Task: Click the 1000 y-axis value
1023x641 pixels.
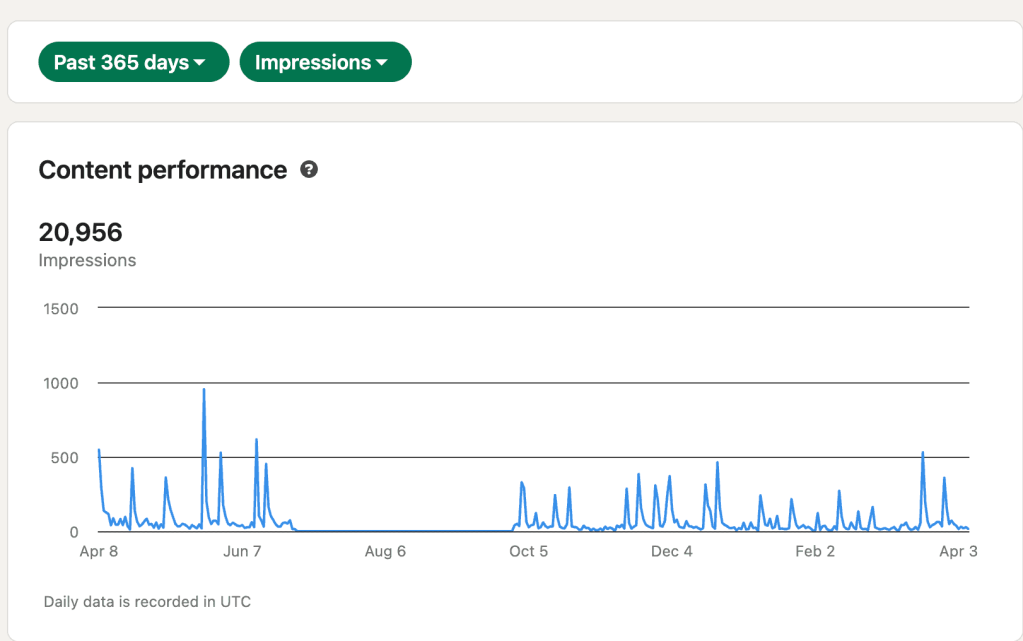Action: click(x=60, y=383)
